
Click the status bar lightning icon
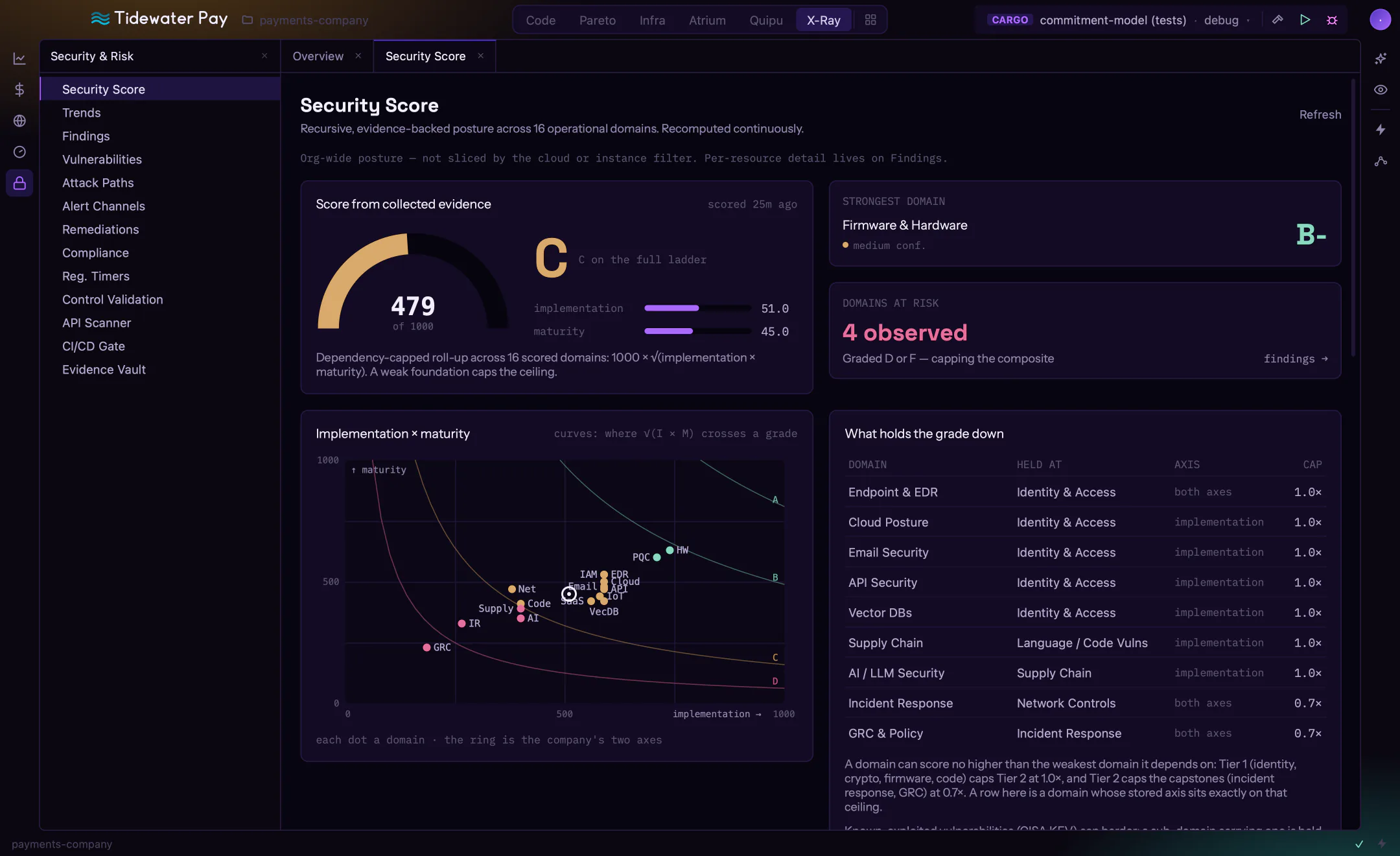tap(1382, 844)
